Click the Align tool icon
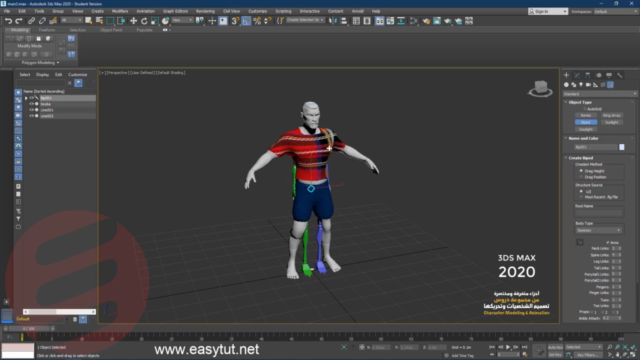The height and width of the screenshot is (360, 640). tap(344, 21)
